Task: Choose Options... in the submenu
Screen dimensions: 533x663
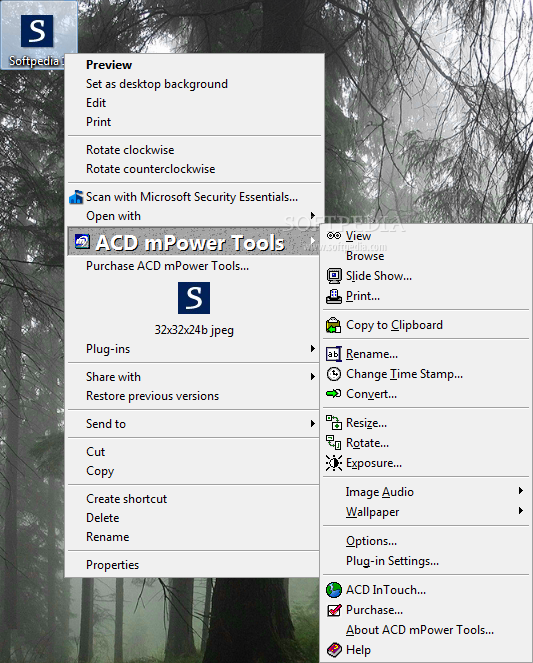Action: point(372,541)
